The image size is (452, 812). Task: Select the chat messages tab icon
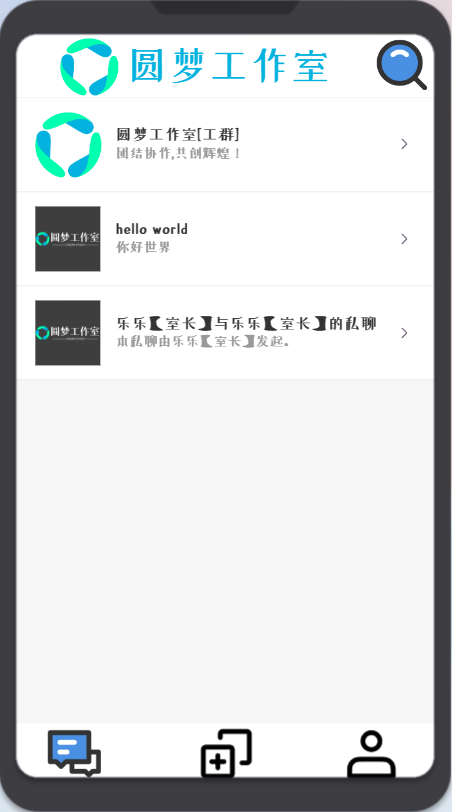click(x=74, y=752)
